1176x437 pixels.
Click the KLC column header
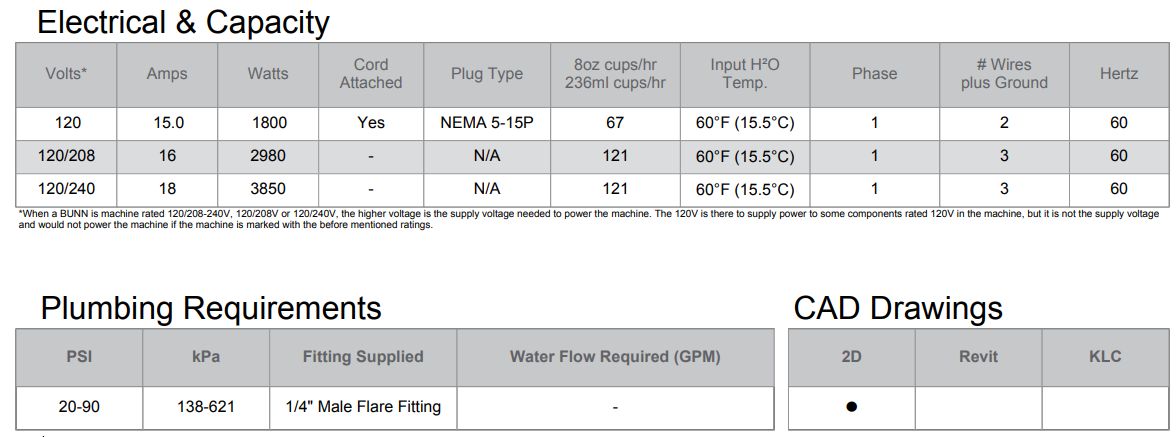click(x=1105, y=357)
